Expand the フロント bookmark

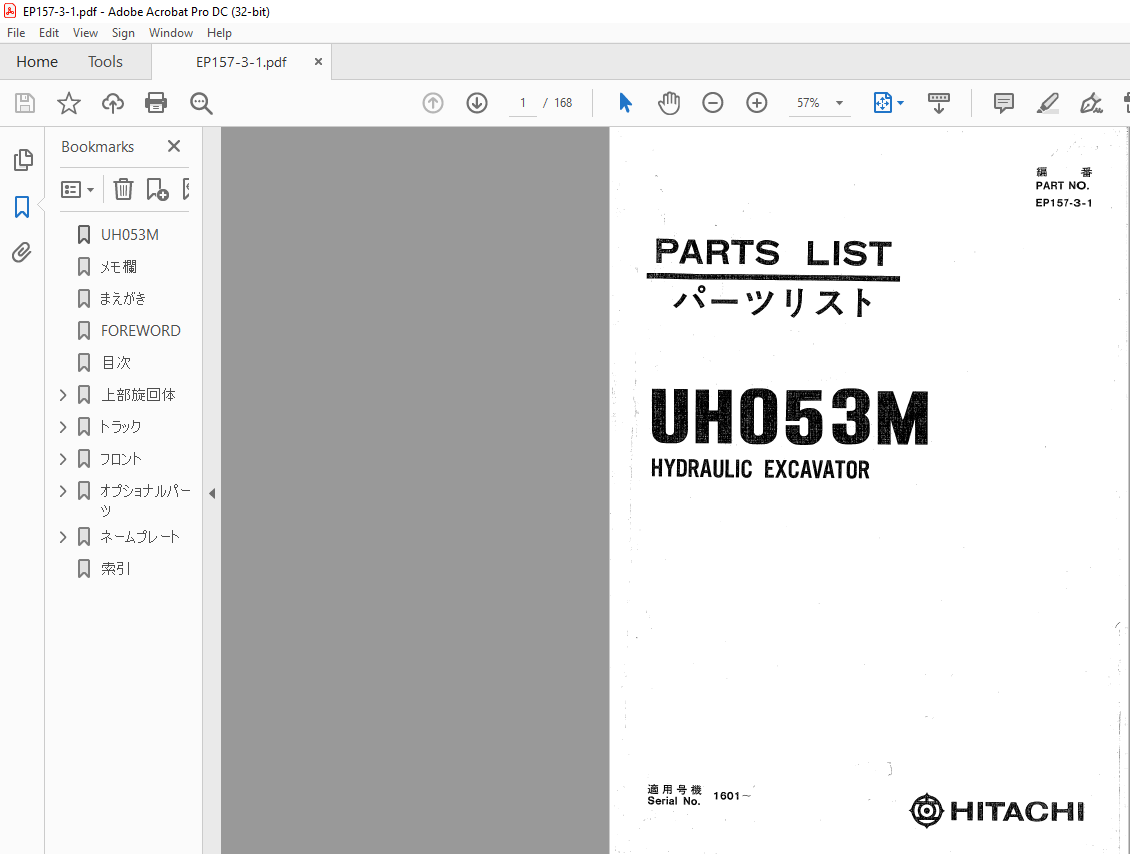coord(63,458)
